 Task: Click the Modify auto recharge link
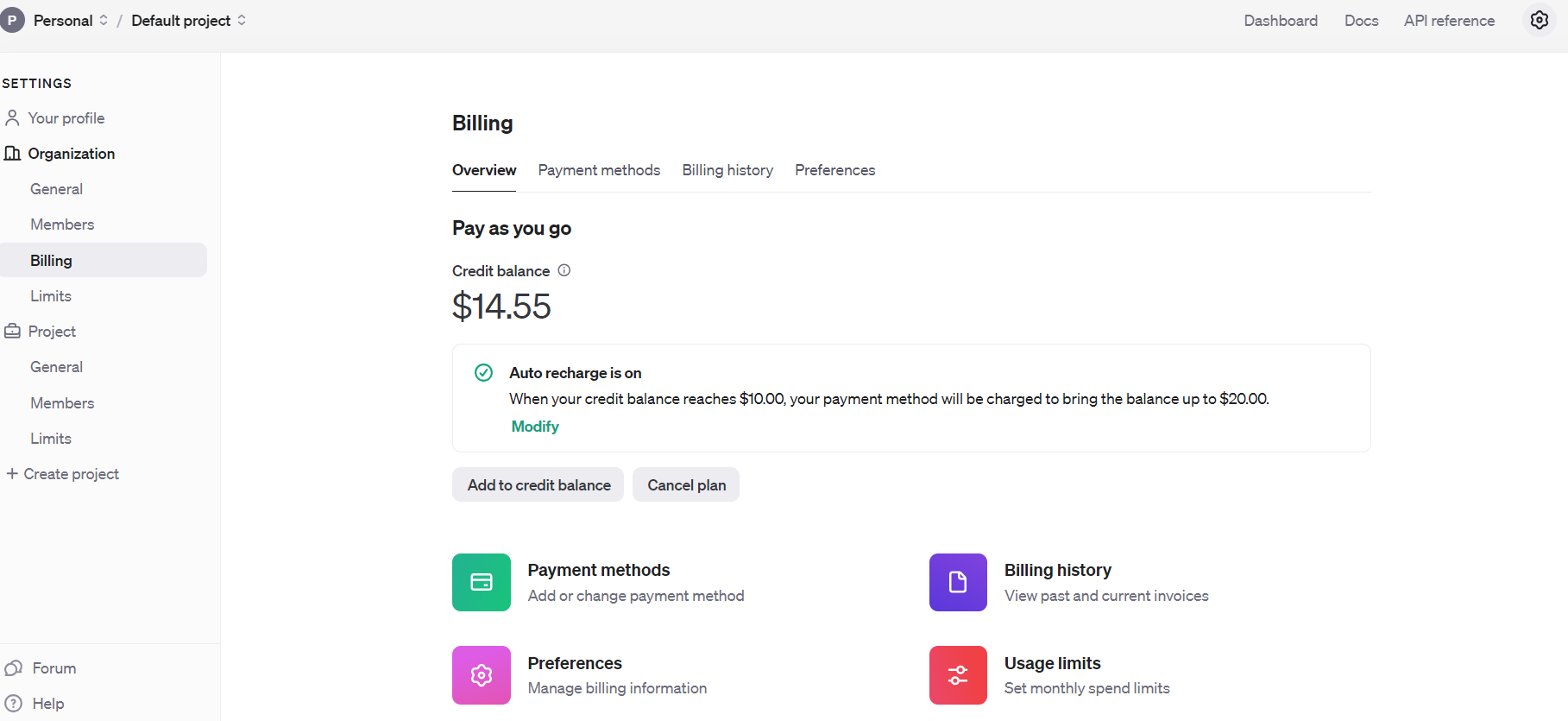[x=535, y=427]
